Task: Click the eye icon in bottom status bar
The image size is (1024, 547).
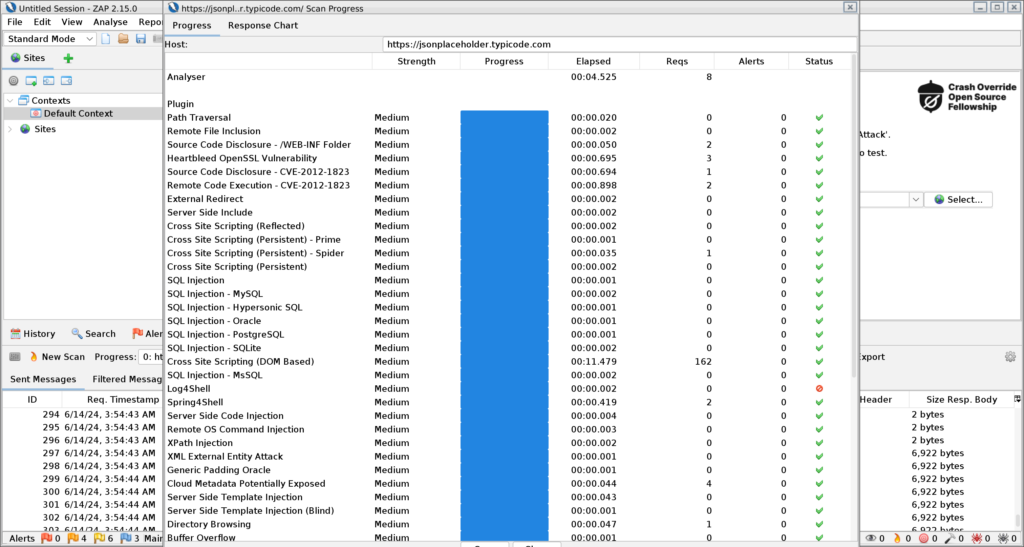Action: pyautogui.click(x=871, y=539)
